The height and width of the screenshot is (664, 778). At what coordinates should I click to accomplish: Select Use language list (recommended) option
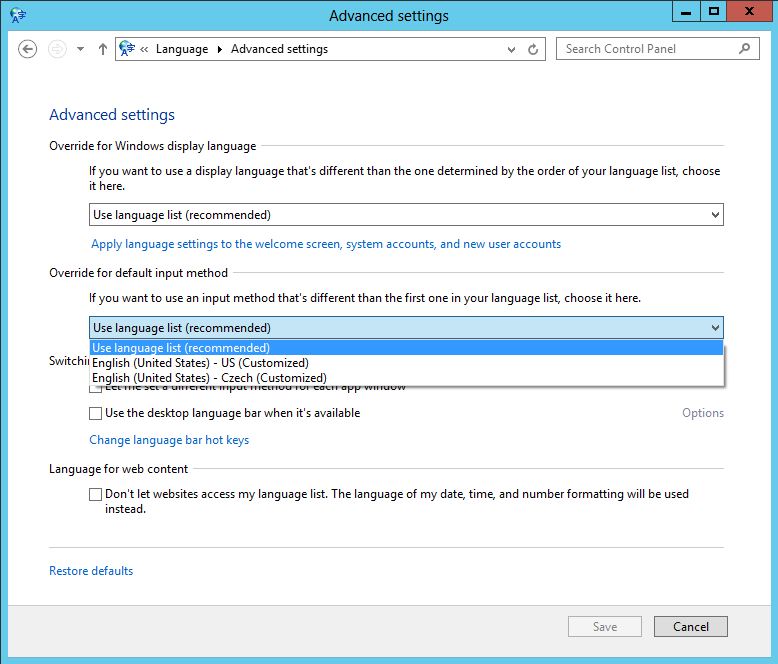[406, 348]
